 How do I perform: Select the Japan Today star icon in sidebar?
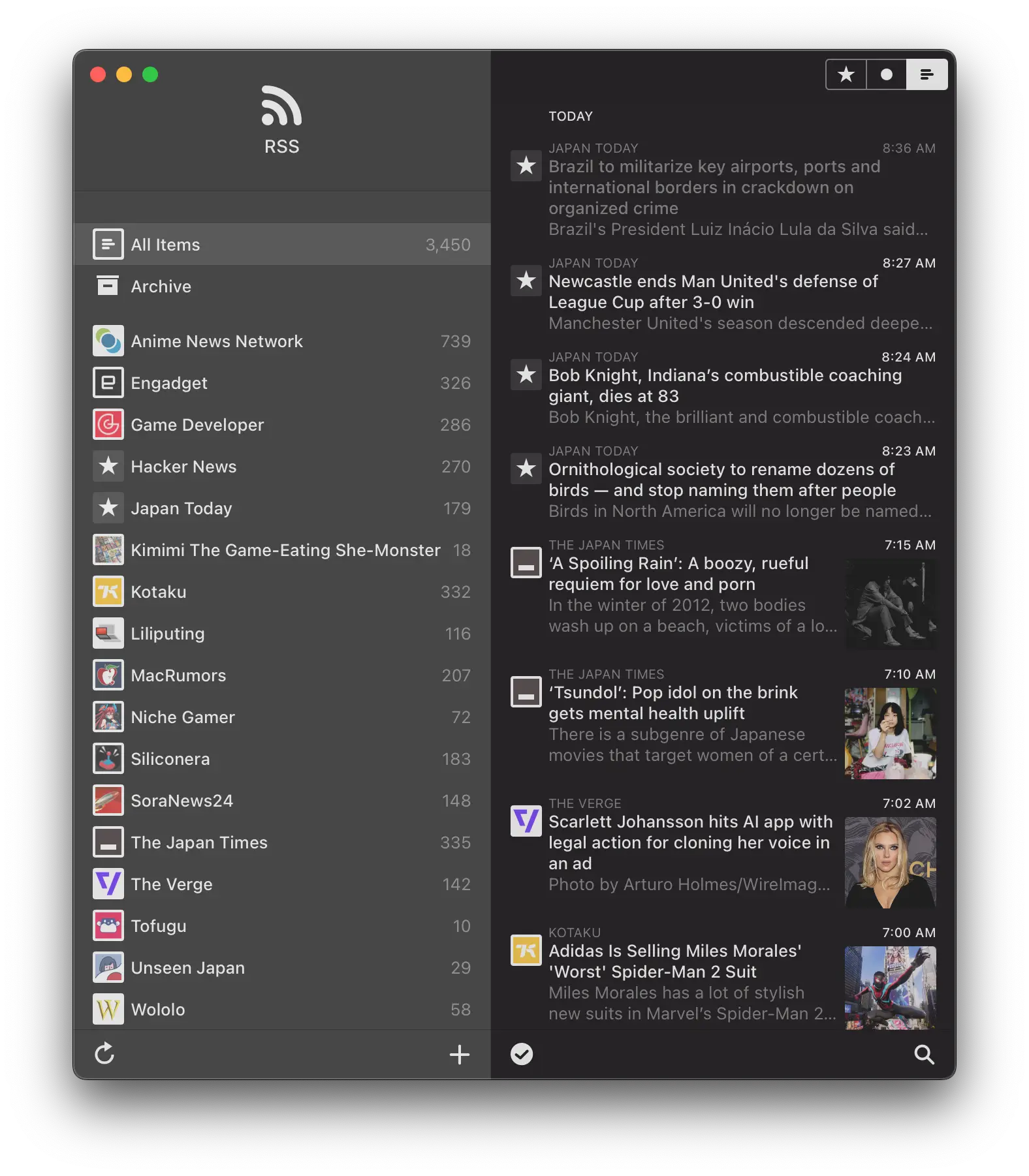point(108,508)
